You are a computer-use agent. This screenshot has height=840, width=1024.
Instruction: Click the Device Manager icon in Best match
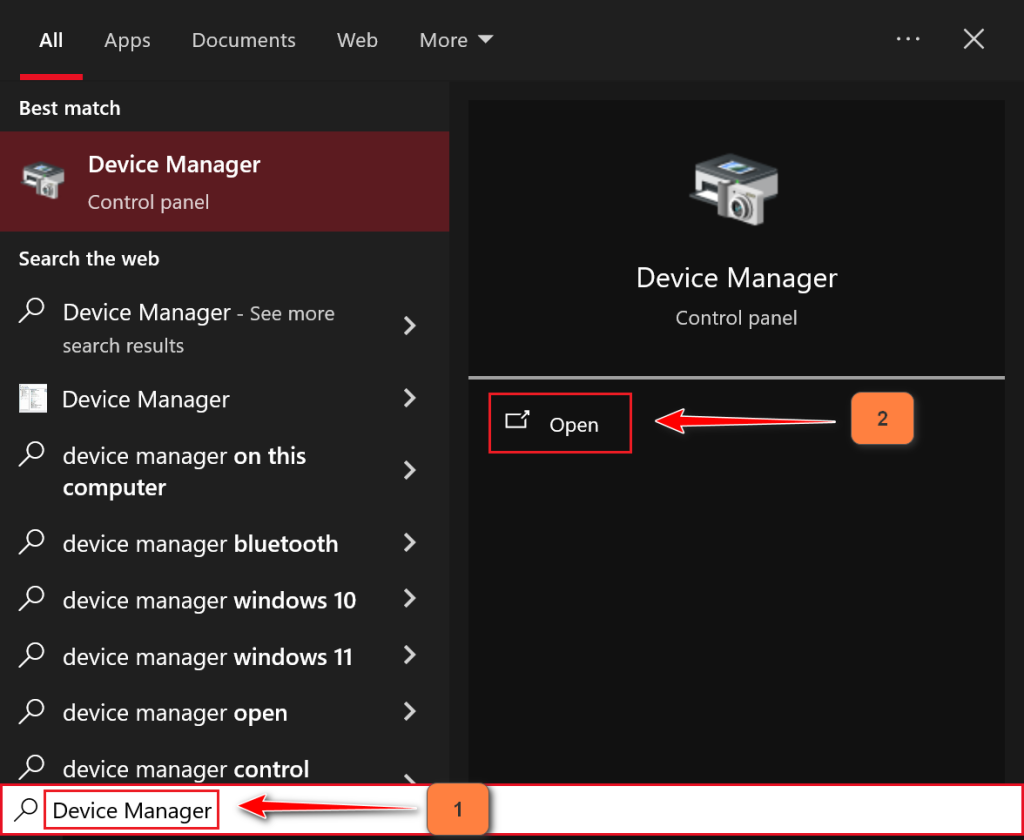tap(43, 181)
